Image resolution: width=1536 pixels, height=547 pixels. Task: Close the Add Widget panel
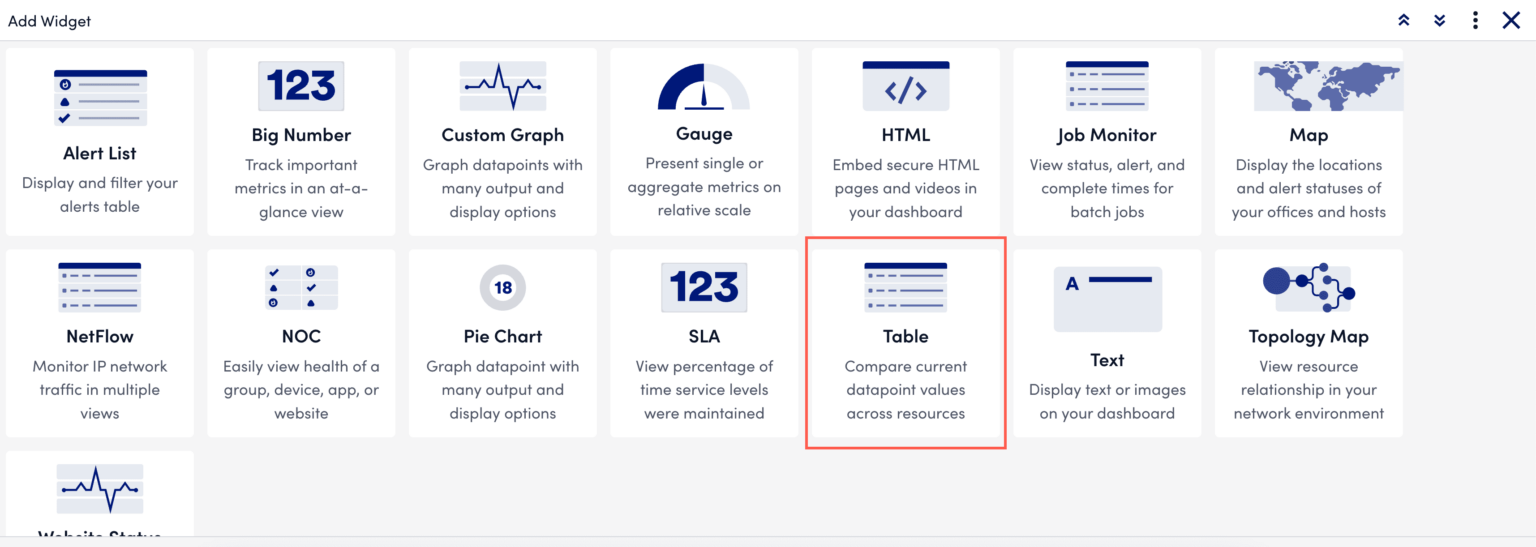(1511, 20)
